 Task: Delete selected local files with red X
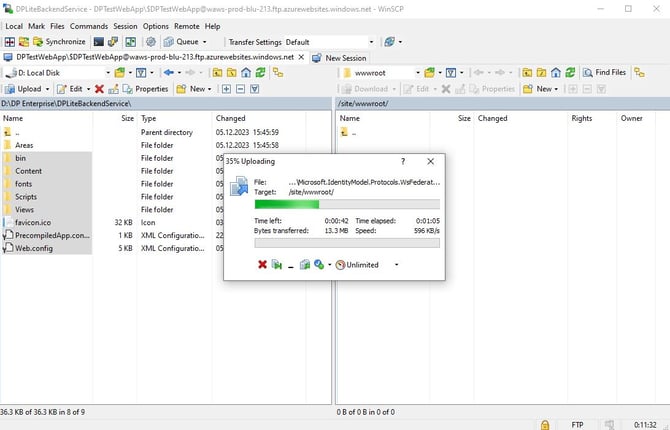tap(98, 89)
